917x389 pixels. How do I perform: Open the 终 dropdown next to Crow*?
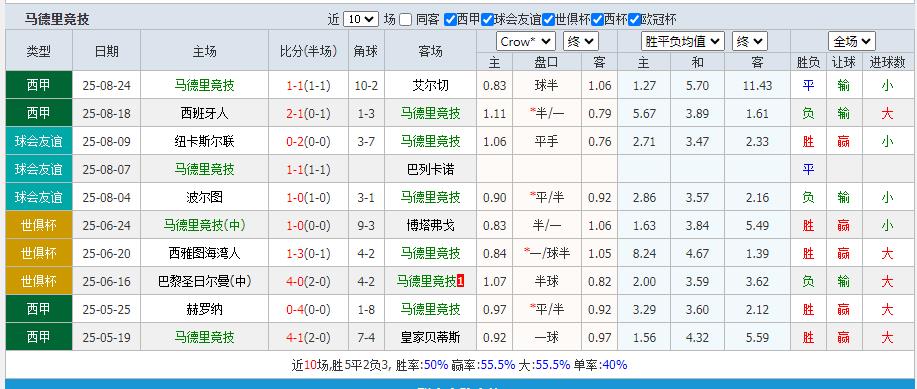coord(580,42)
